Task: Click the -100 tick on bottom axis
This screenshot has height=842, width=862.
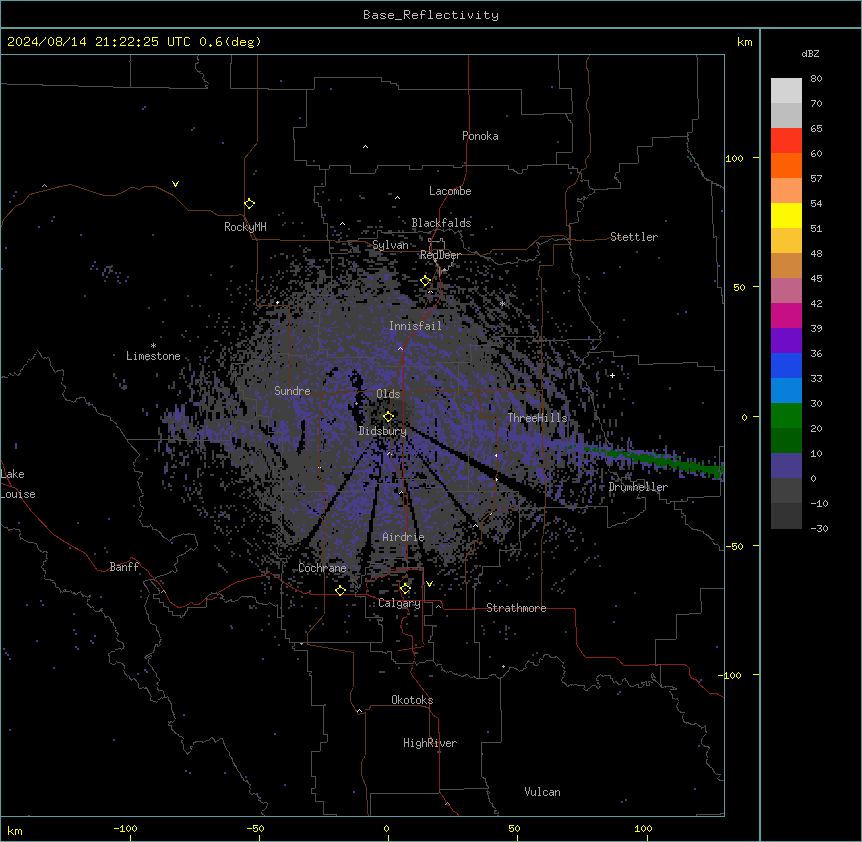Action: pyautogui.click(x=125, y=828)
